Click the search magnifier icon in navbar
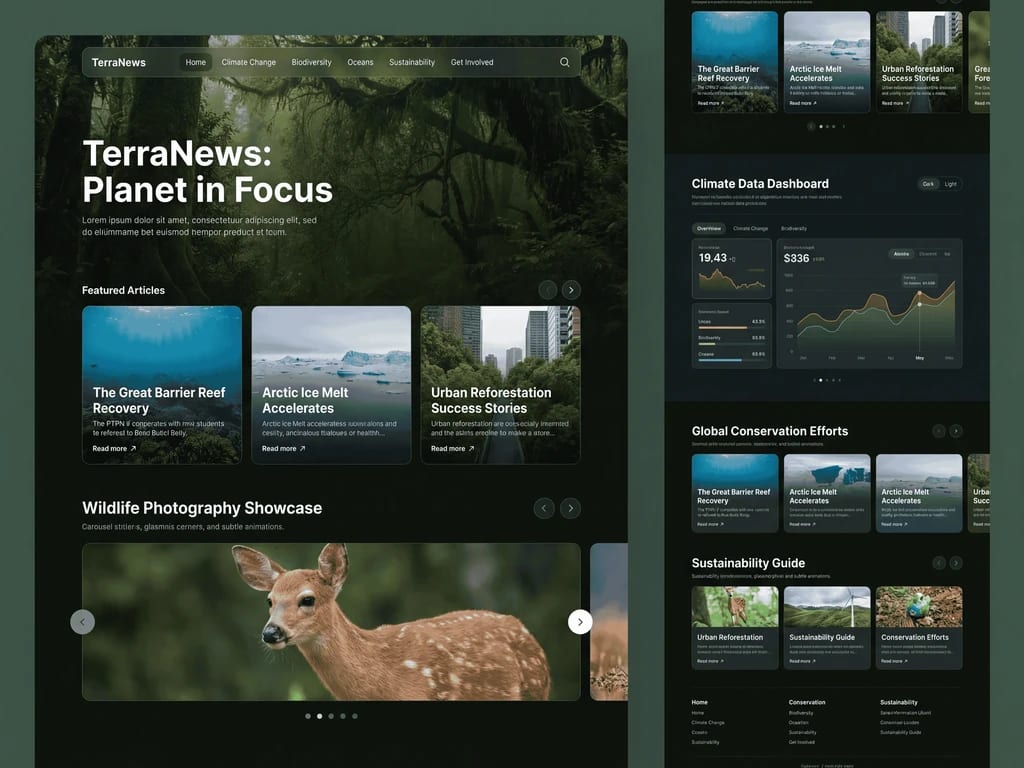This screenshot has width=1024, height=768. pyautogui.click(x=564, y=62)
